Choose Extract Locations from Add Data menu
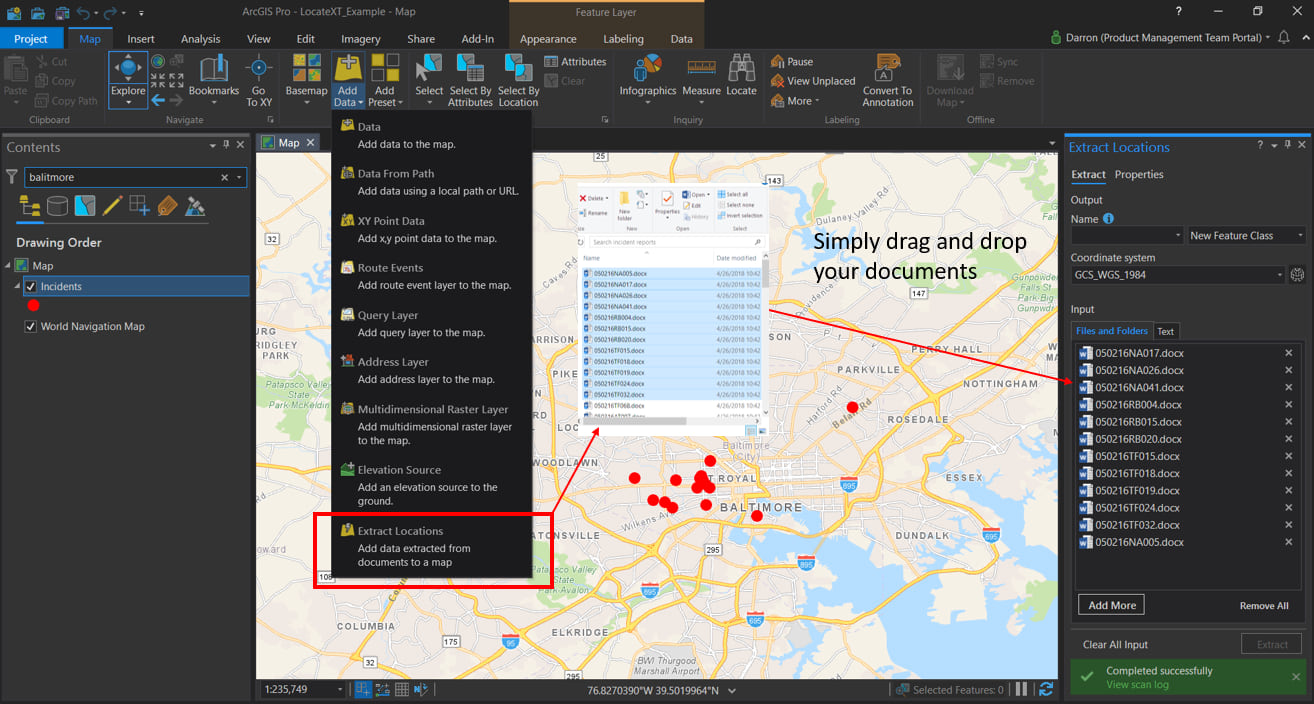The image size is (1314, 704). (x=400, y=531)
